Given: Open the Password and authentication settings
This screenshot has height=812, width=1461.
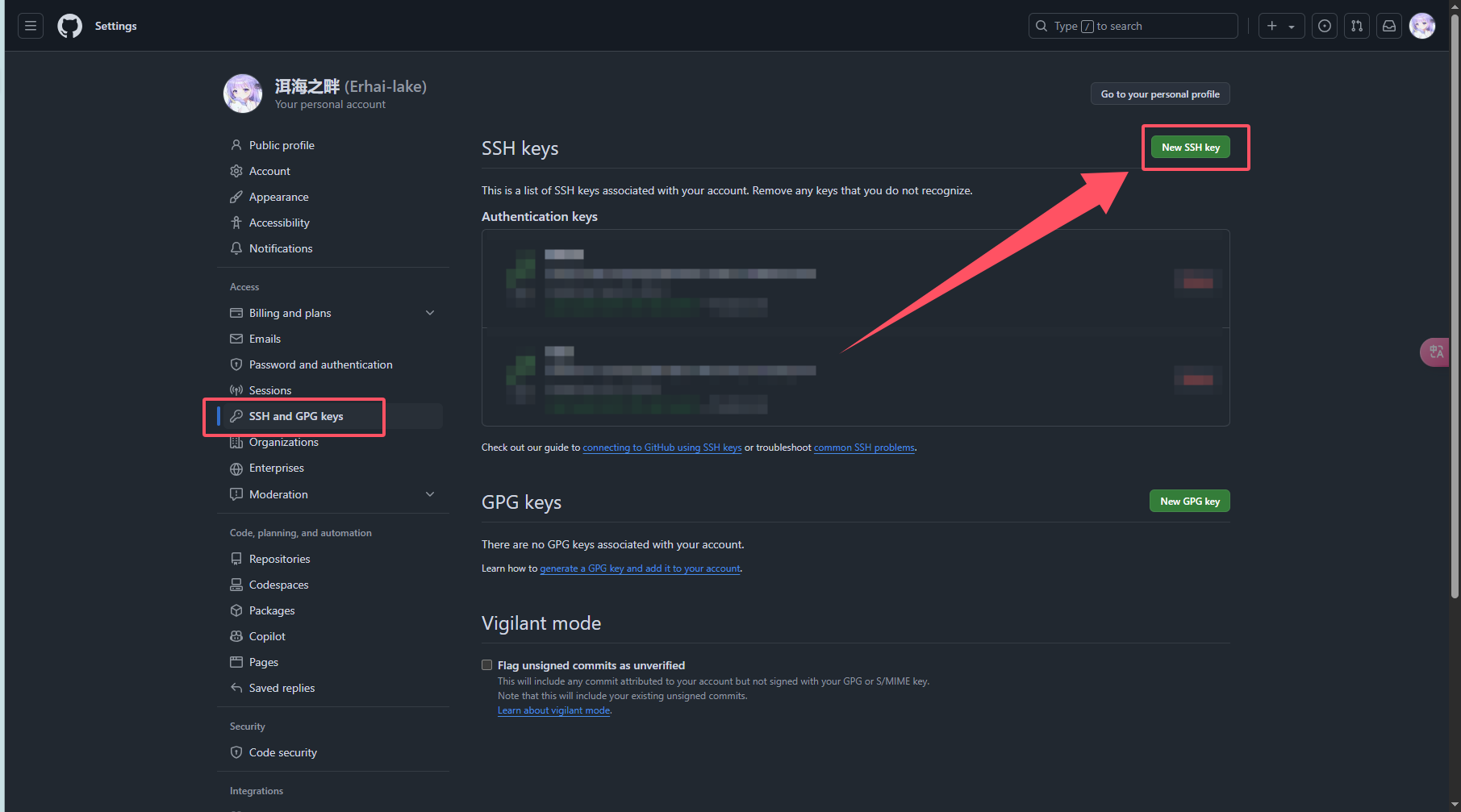Looking at the screenshot, I should pos(320,364).
